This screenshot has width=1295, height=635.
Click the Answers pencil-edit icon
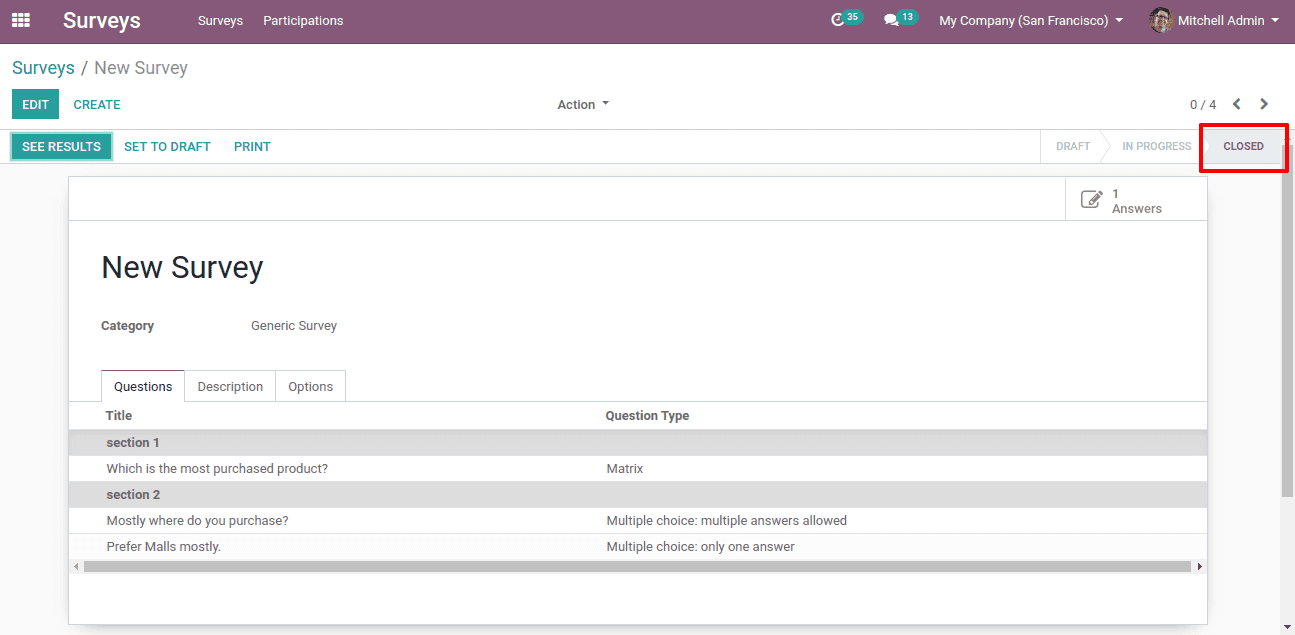pyautogui.click(x=1092, y=200)
